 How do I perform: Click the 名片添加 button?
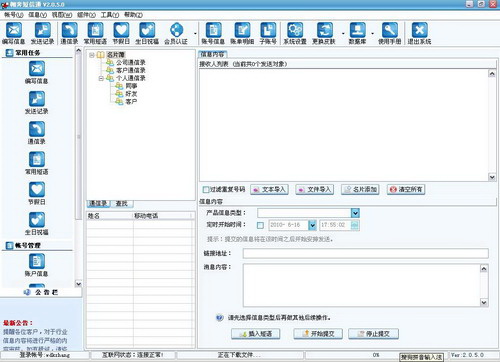(360, 190)
